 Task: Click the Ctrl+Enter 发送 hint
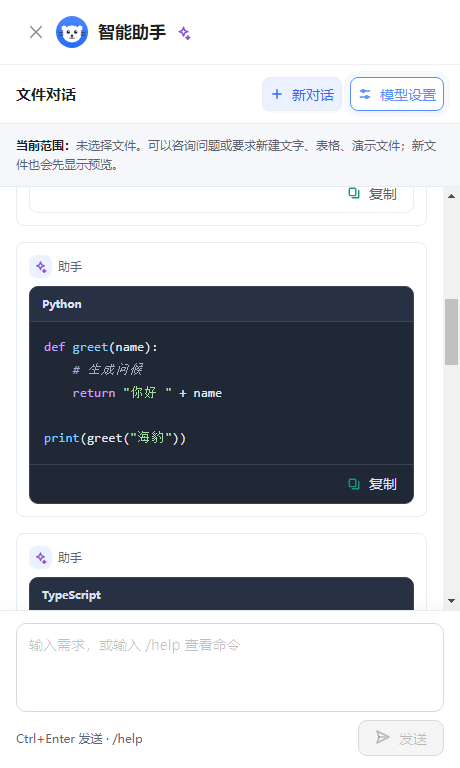coord(79,739)
